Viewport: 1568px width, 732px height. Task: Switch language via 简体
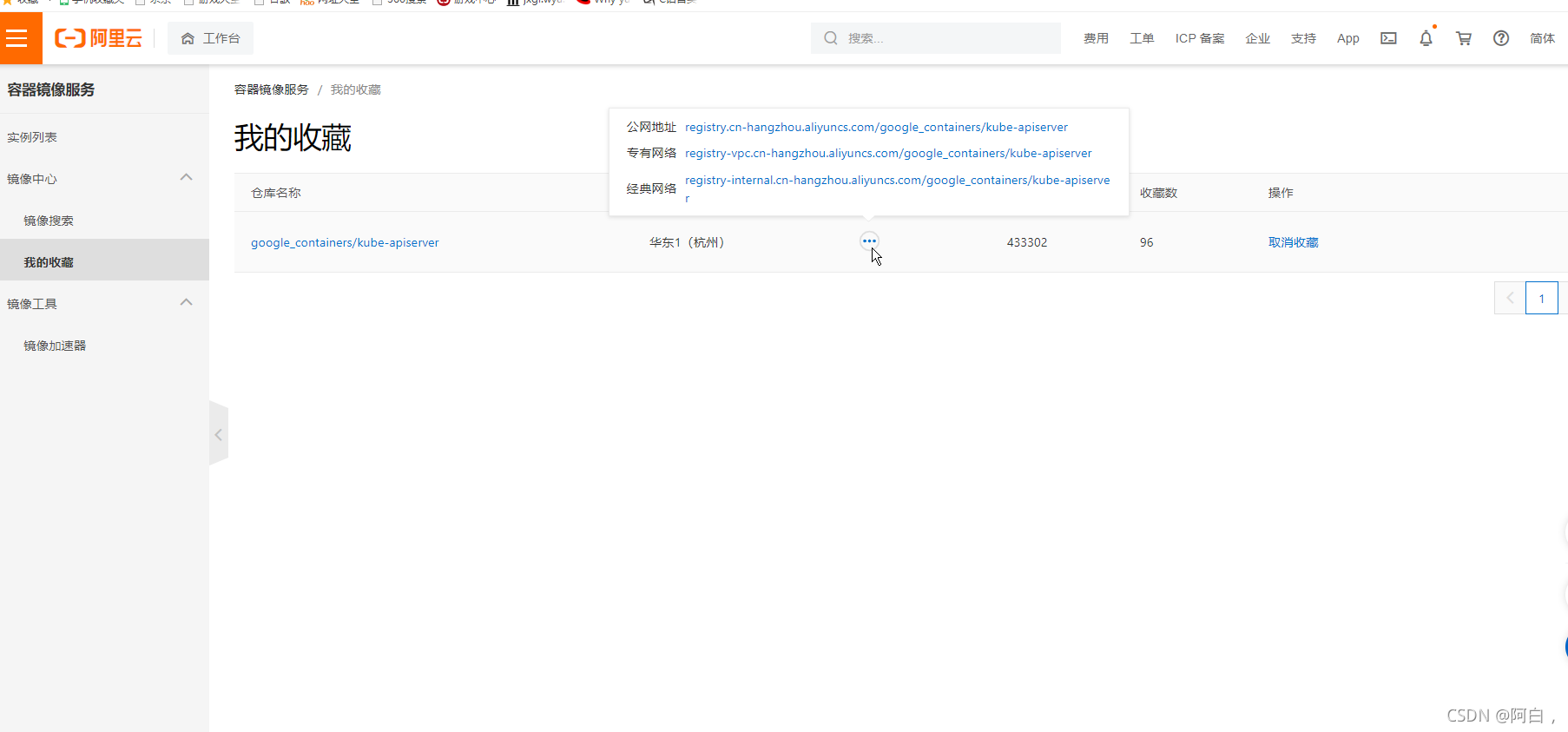tap(1542, 38)
